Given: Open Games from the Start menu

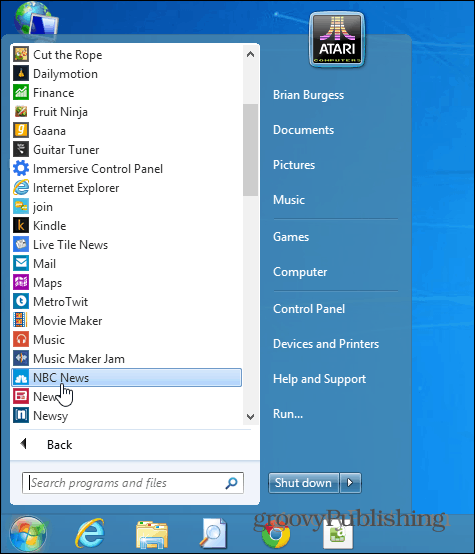Looking at the screenshot, I should [291, 237].
